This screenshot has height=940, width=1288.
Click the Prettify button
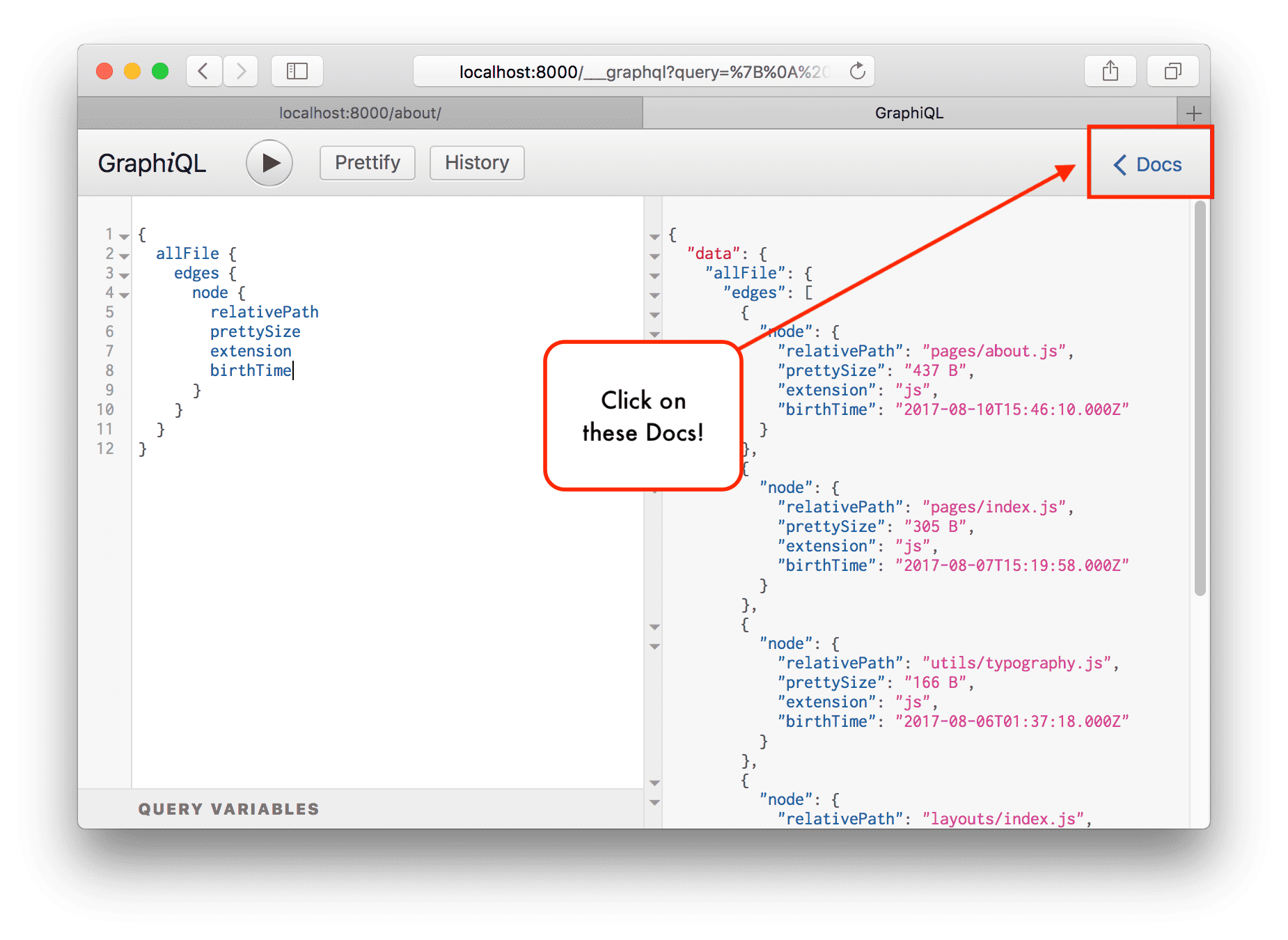point(368,163)
